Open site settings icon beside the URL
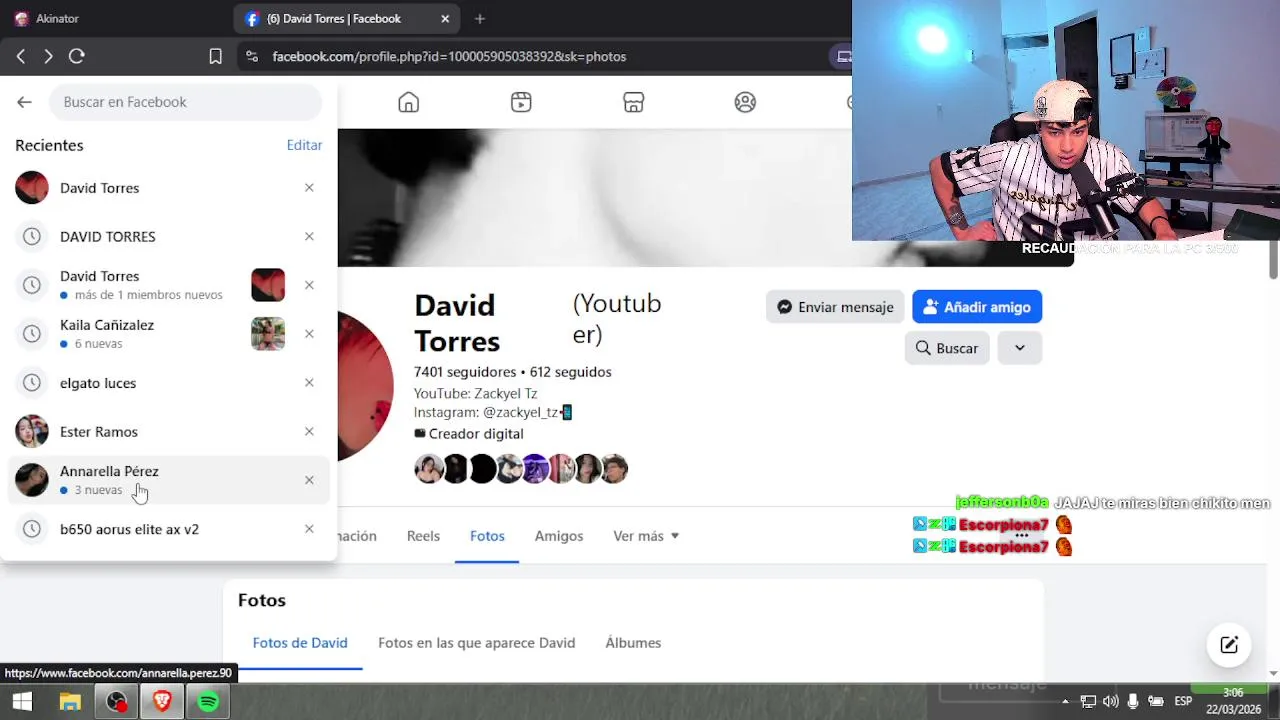The height and width of the screenshot is (720, 1280). [x=252, y=57]
